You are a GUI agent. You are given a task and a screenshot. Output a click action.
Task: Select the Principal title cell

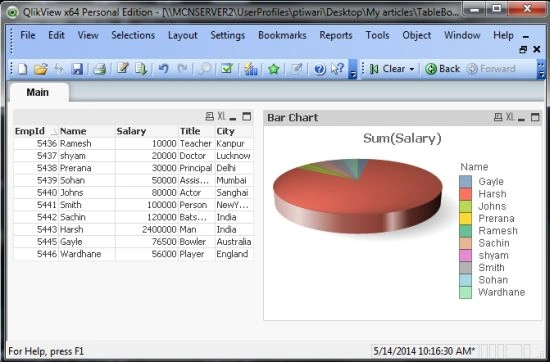196,168
